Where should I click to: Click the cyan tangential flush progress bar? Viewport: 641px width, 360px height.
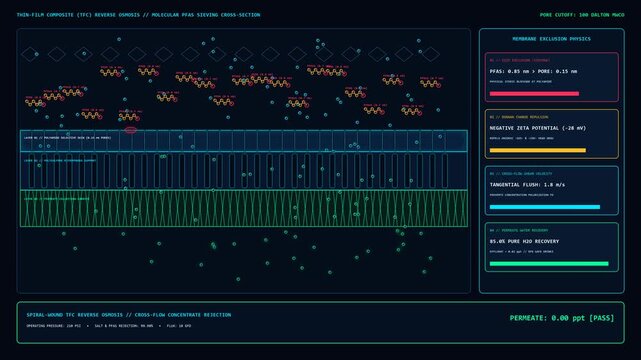[545, 207]
